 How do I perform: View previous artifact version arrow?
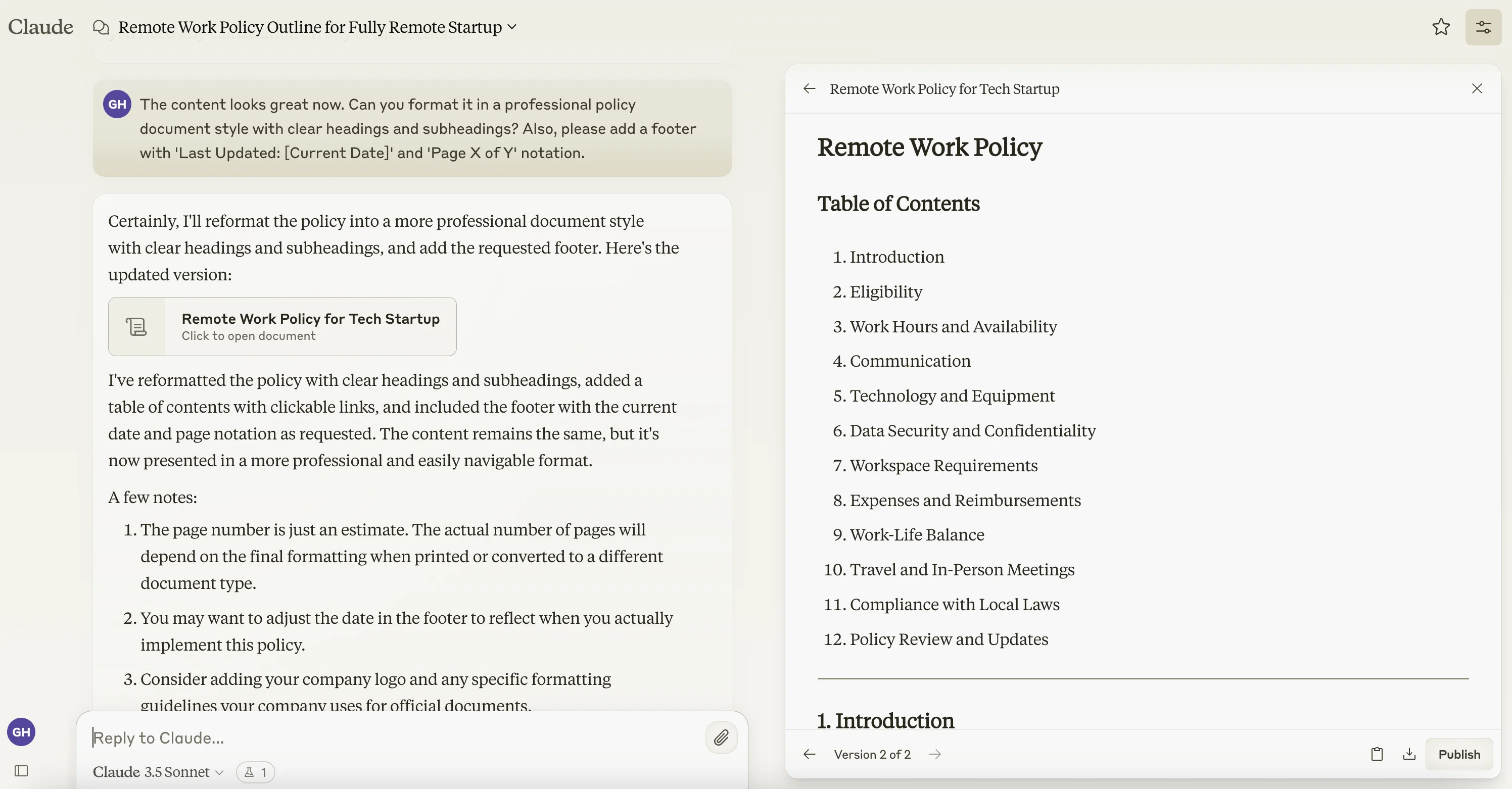coord(810,754)
